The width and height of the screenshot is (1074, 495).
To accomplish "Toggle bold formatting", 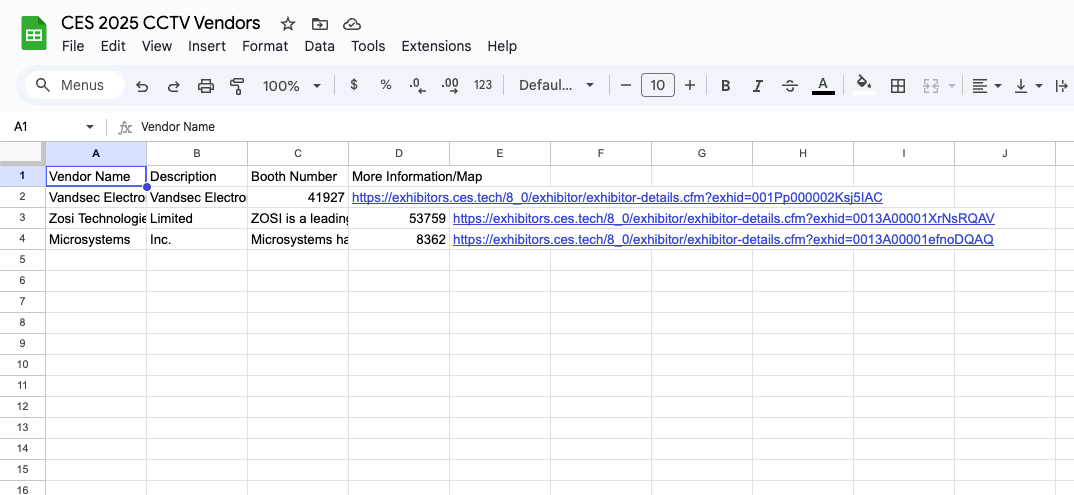I will coord(726,86).
